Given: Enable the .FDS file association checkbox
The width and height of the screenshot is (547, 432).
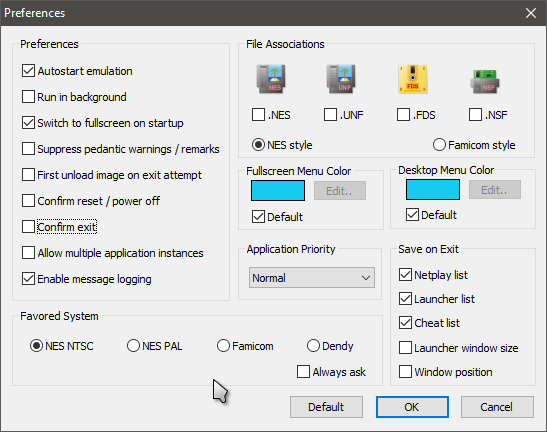Looking at the screenshot, I should pyautogui.click(x=404, y=114).
